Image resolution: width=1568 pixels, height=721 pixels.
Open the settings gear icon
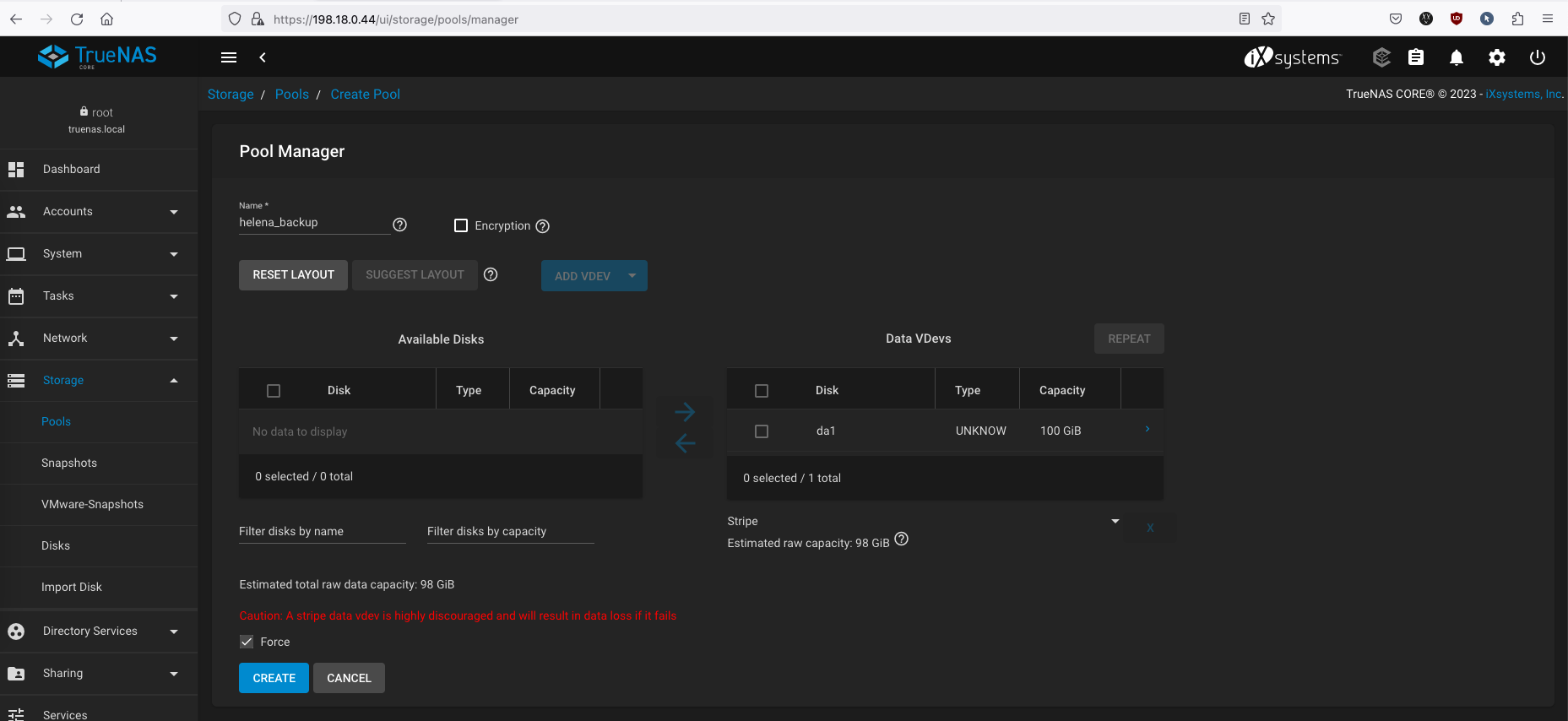click(x=1497, y=57)
